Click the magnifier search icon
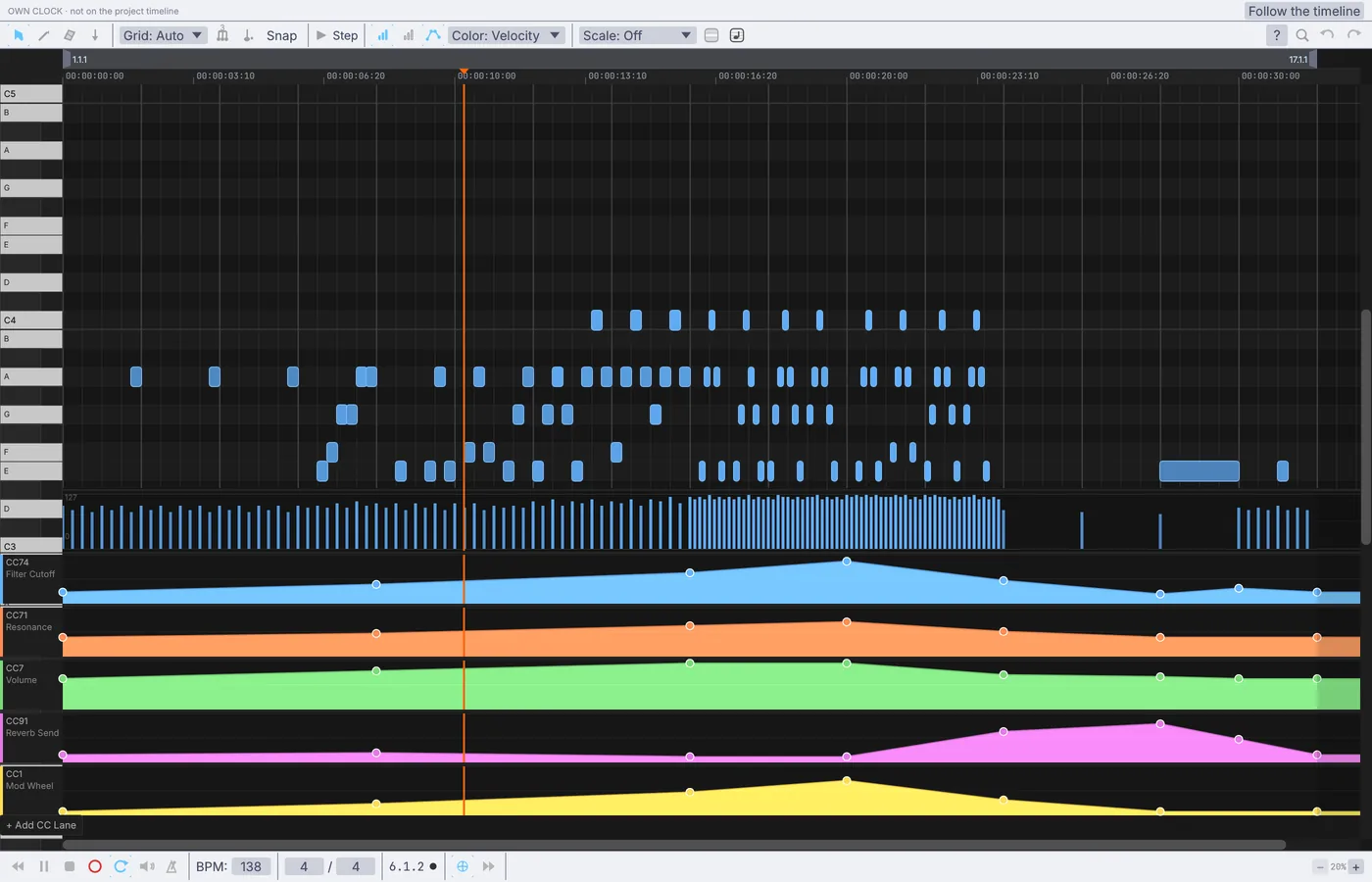The width and height of the screenshot is (1372, 882). pos(1302,35)
